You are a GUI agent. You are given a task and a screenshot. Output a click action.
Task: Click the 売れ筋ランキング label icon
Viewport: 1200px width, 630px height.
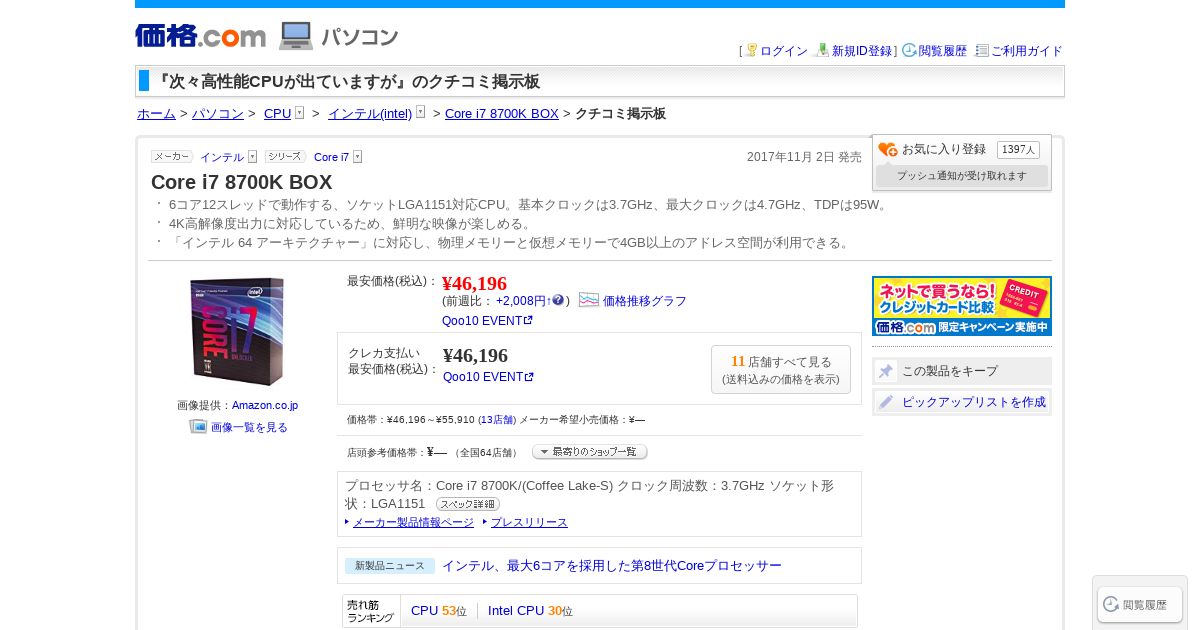click(x=371, y=611)
